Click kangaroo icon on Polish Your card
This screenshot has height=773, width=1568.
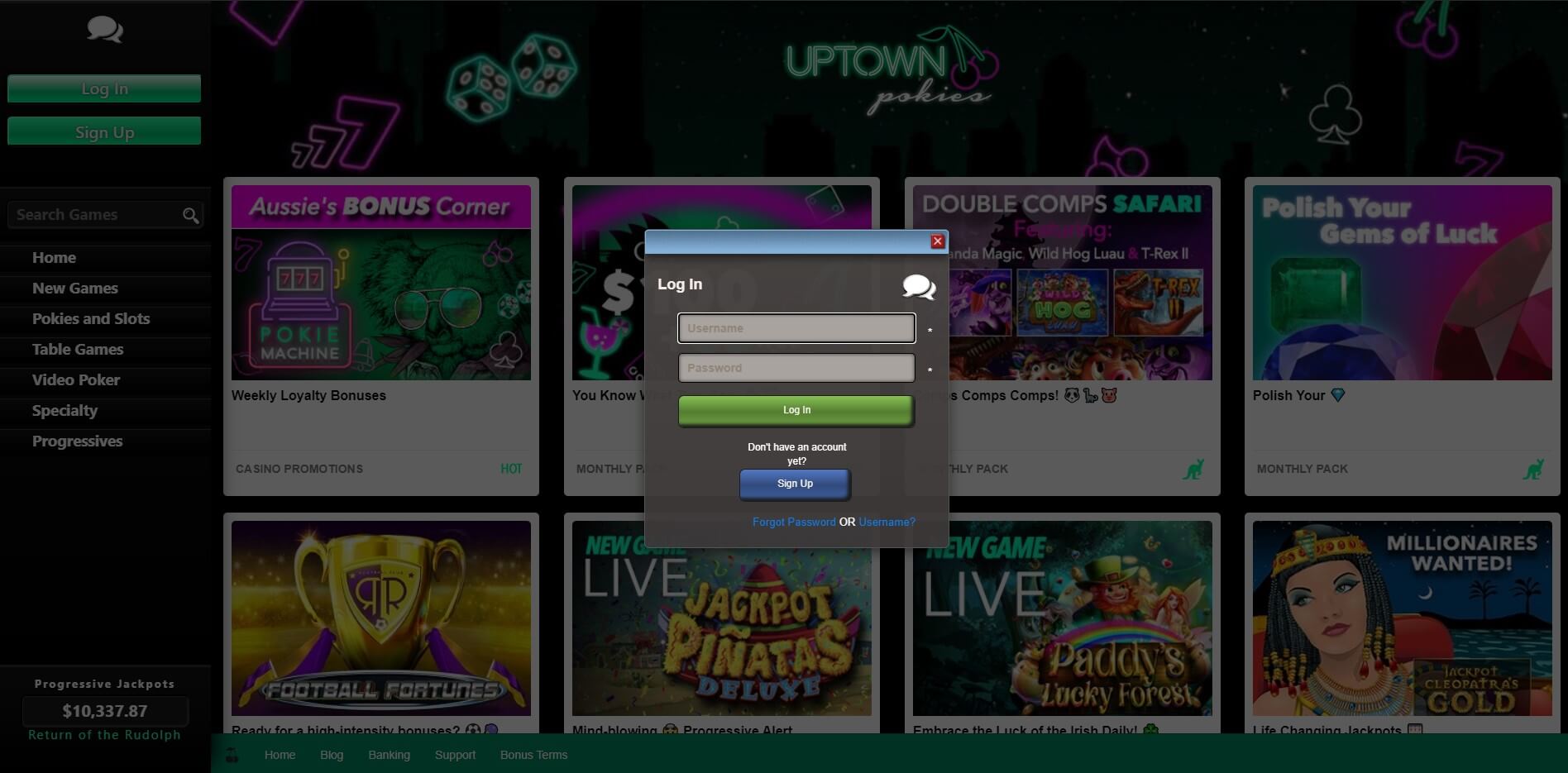click(x=1533, y=469)
